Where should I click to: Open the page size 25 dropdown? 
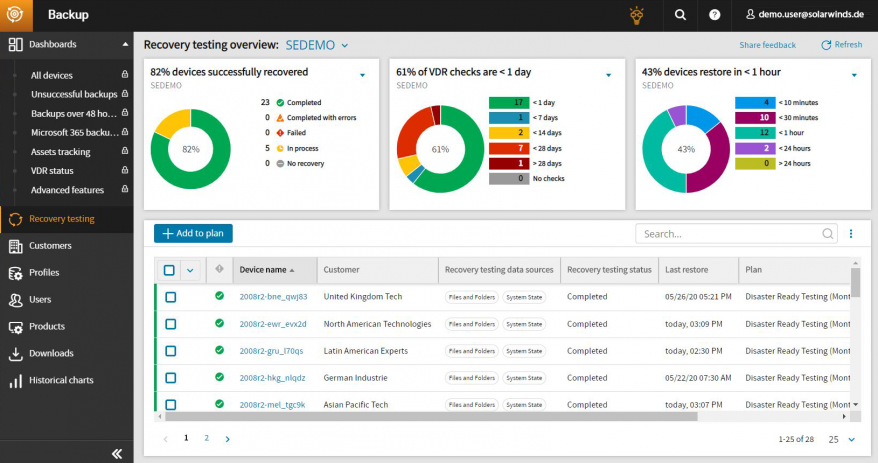[x=842, y=439]
